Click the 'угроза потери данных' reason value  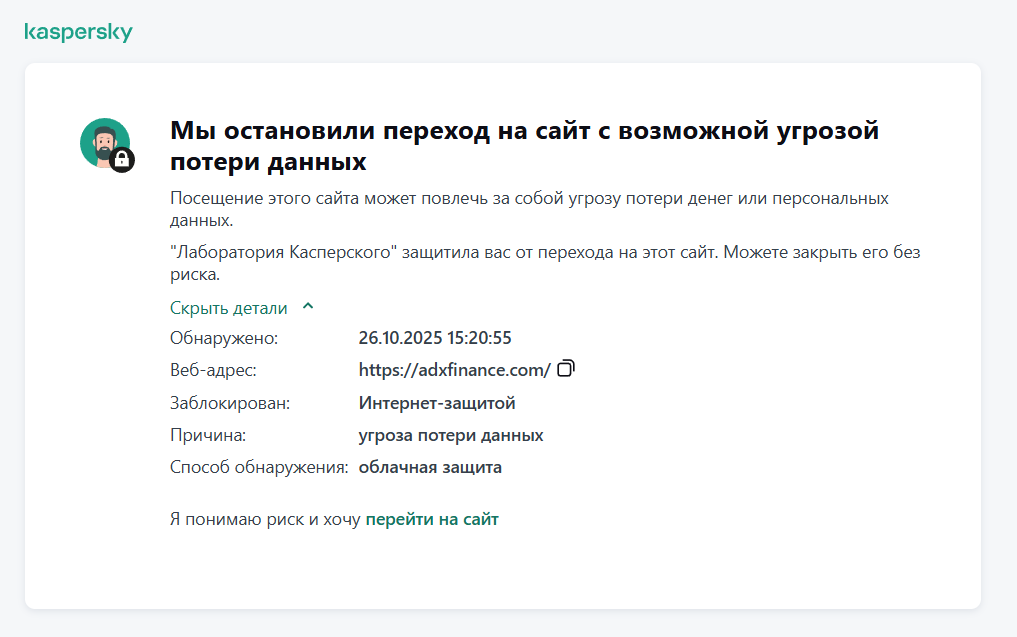click(451, 435)
